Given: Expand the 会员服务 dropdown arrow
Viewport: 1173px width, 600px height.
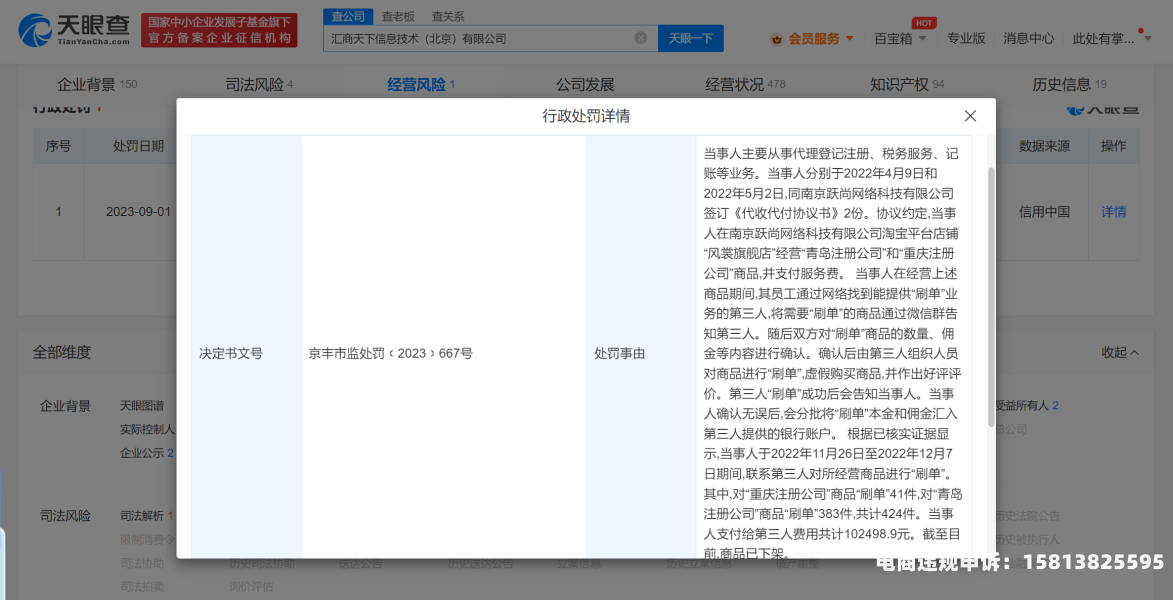Looking at the screenshot, I should point(850,39).
